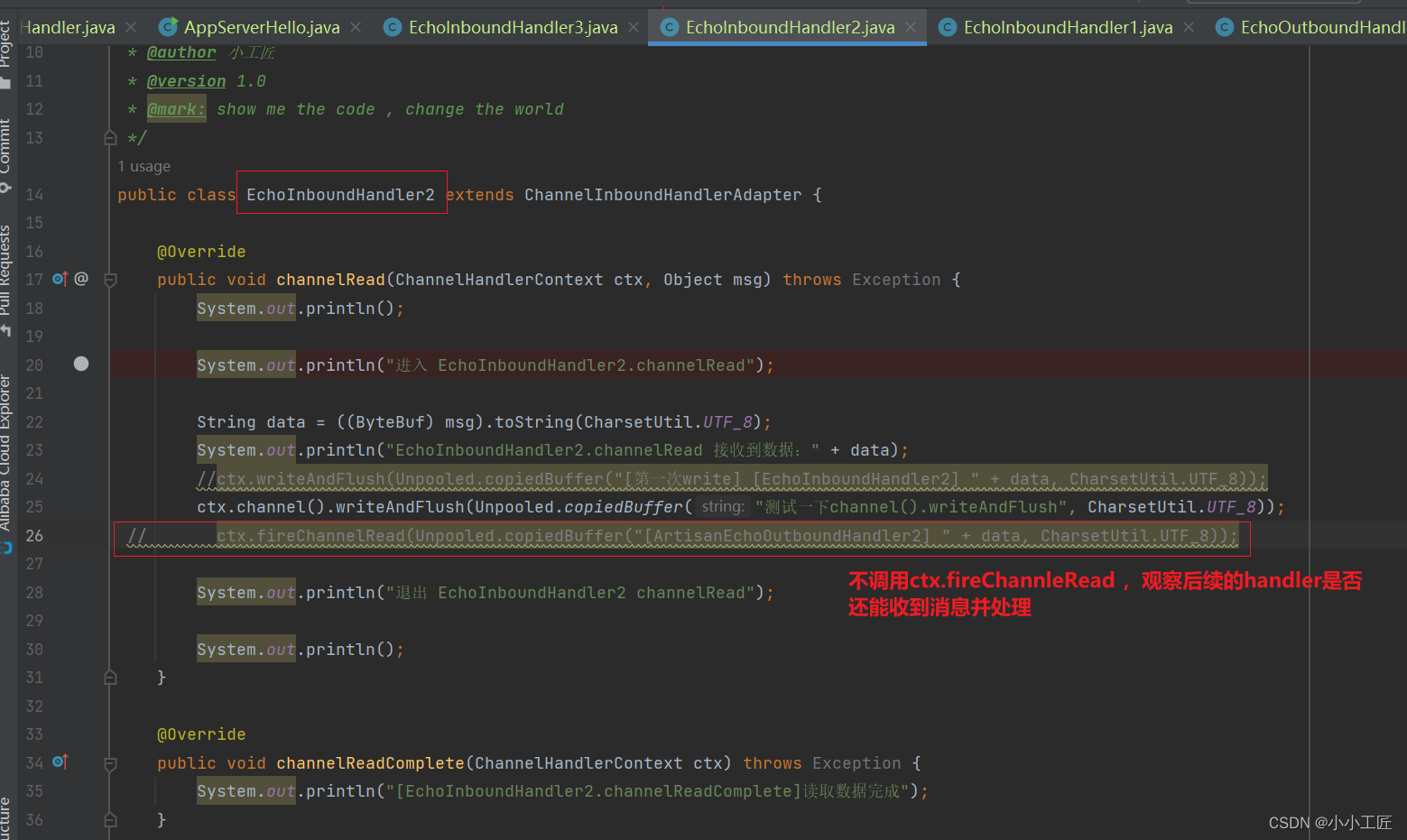Click 'String data' declaration on line 22

[x=251, y=422]
